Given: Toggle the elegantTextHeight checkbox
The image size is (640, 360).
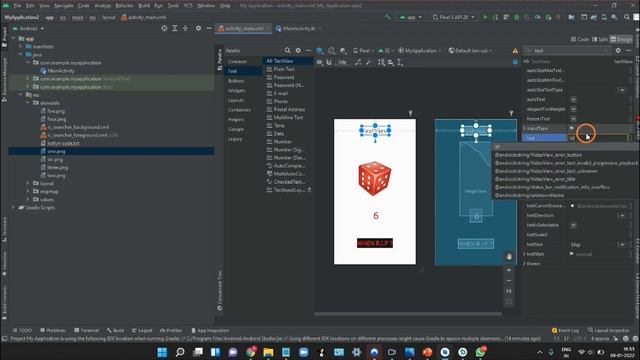Looking at the screenshot, I should coord(573,109).
